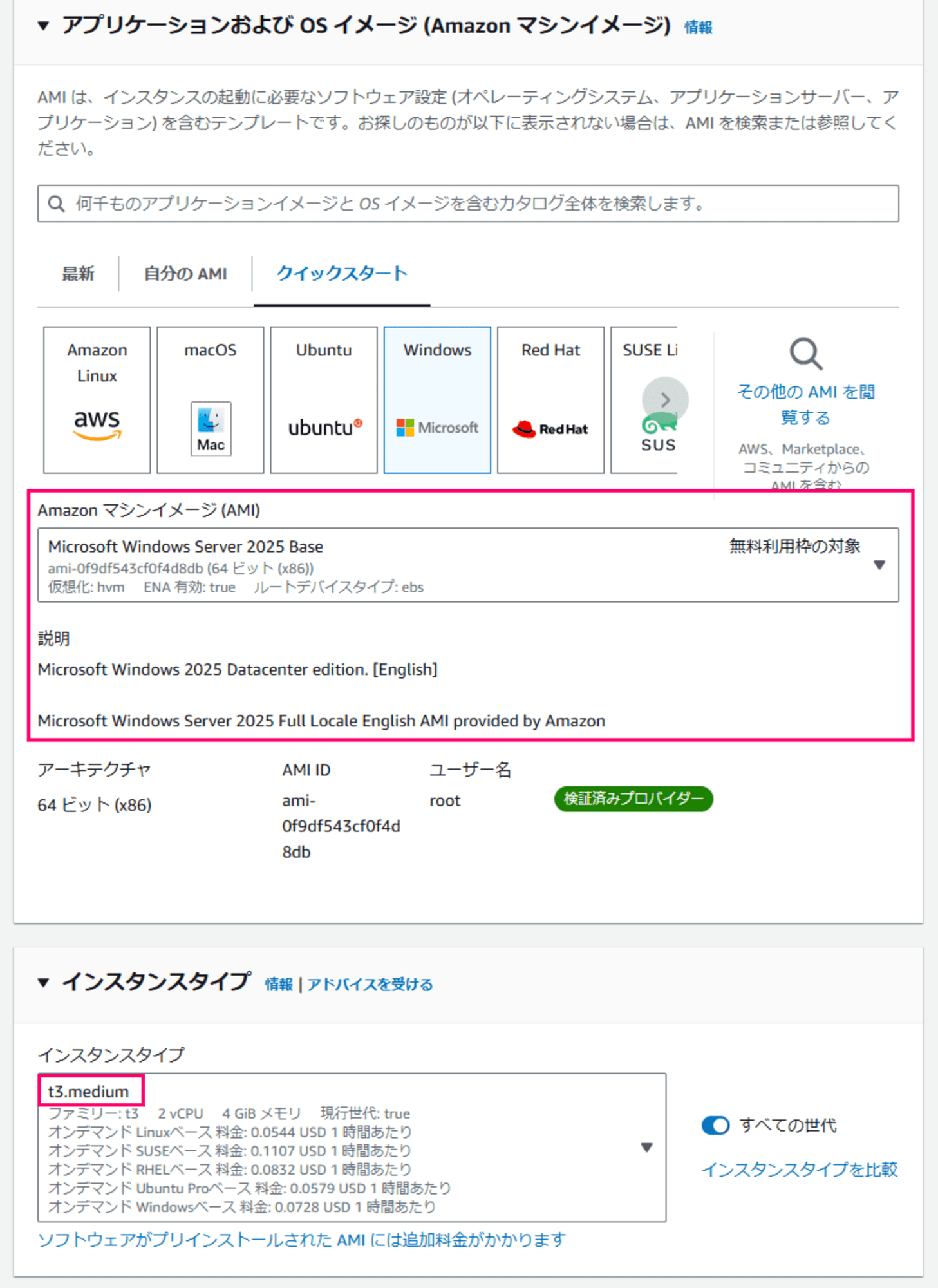
Task: Click その他の AMI を閲覧する link
Action: pos(806,404)
